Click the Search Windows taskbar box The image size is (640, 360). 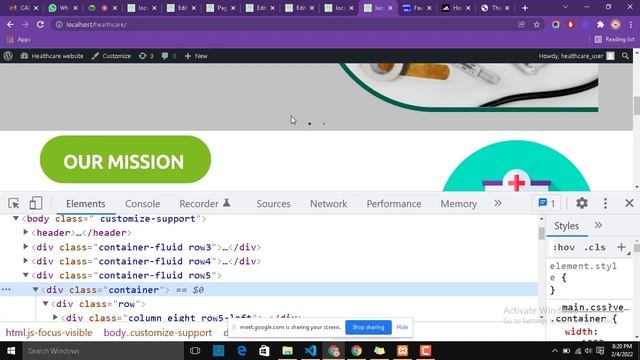coord(102,351)
